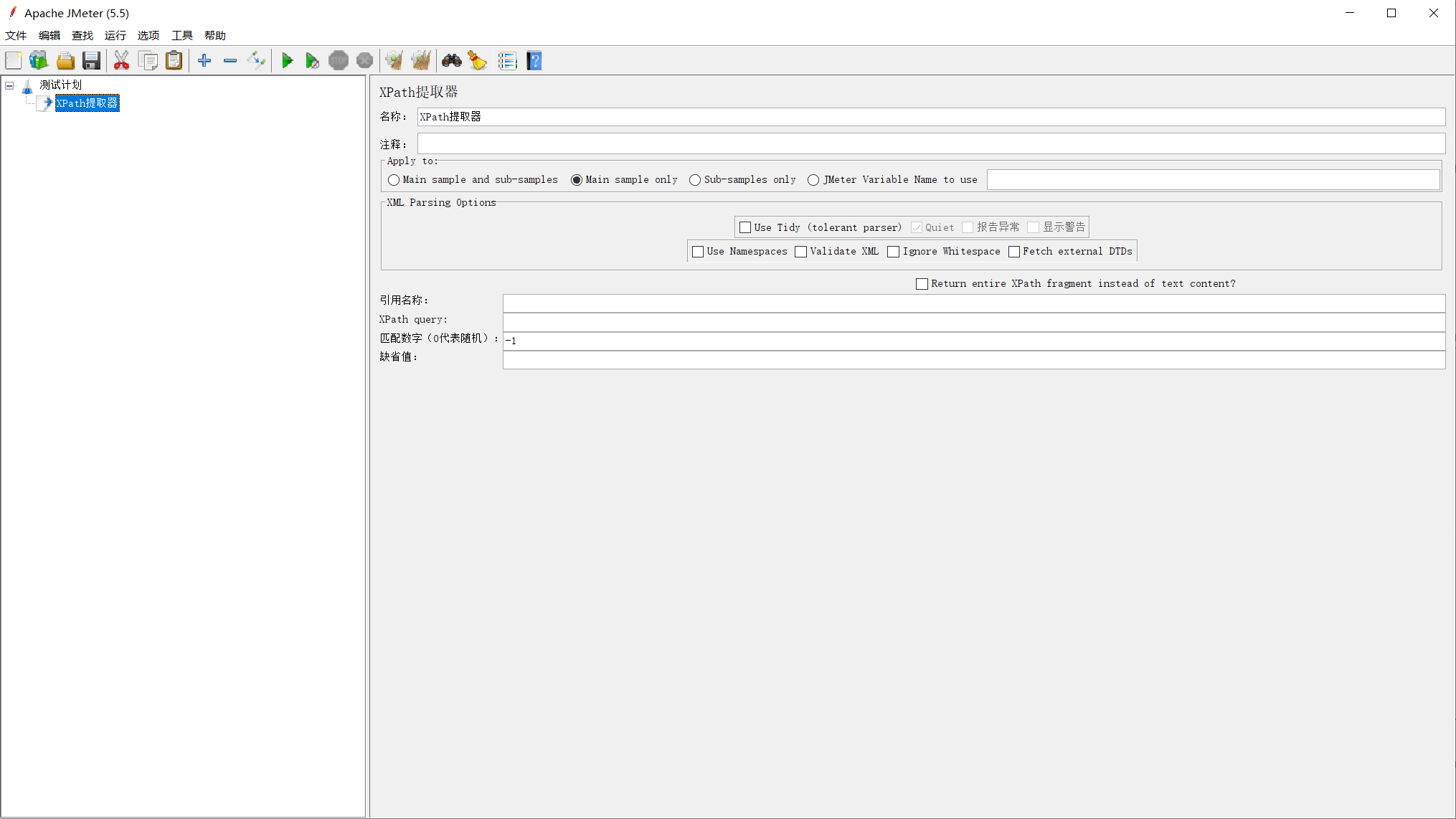Check Validate XML option
This screenshot has height=819, width=1456.
(x=801, y=252)
